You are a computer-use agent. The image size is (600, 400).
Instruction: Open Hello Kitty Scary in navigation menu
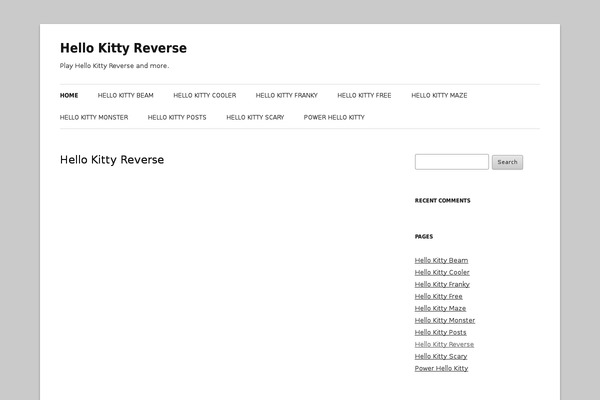click(x=255, y=118)
